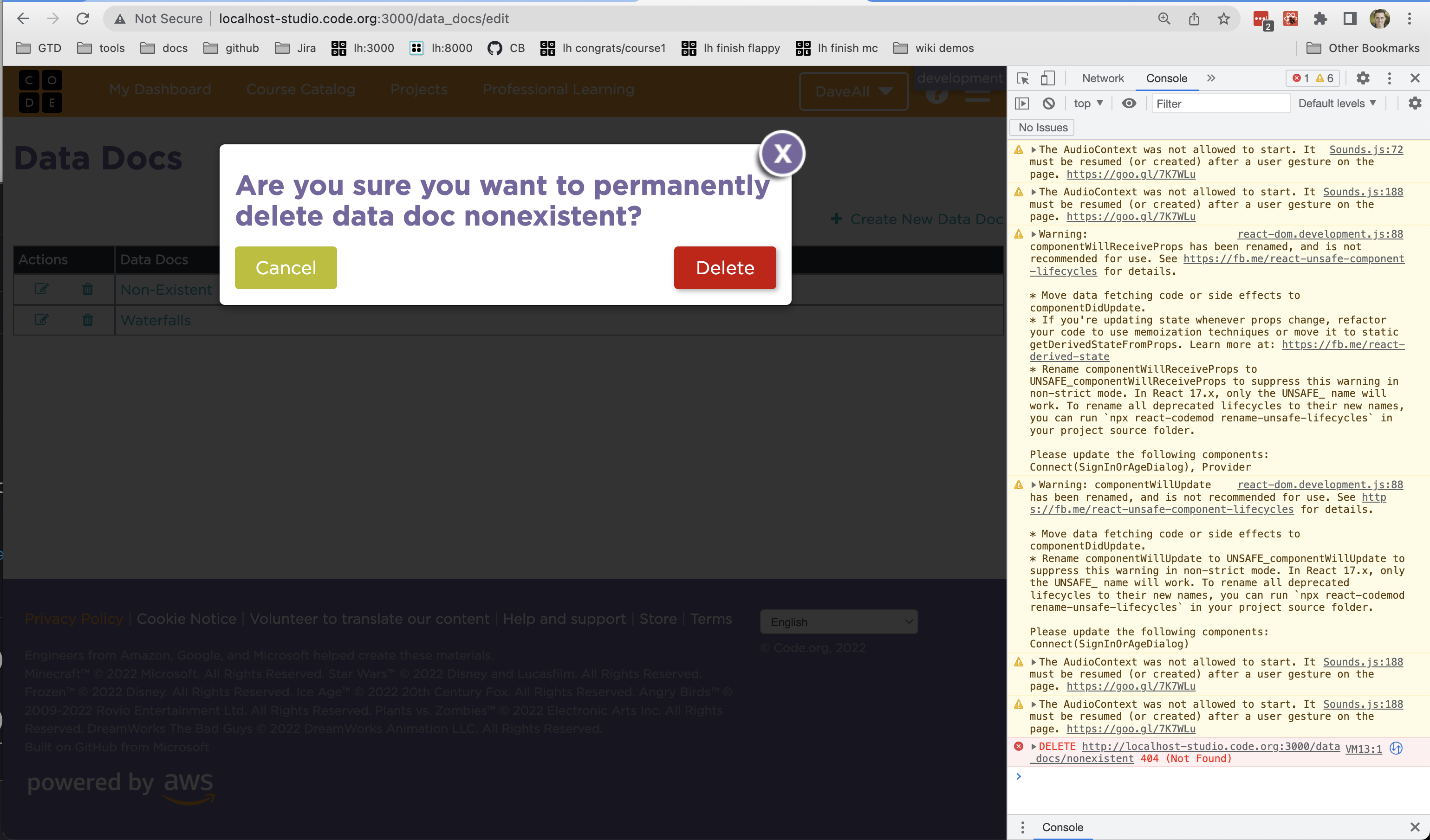This screenshot has height=840, width=1430.
Task: Bookmark this page with the star
Action: coord(1223,19)
